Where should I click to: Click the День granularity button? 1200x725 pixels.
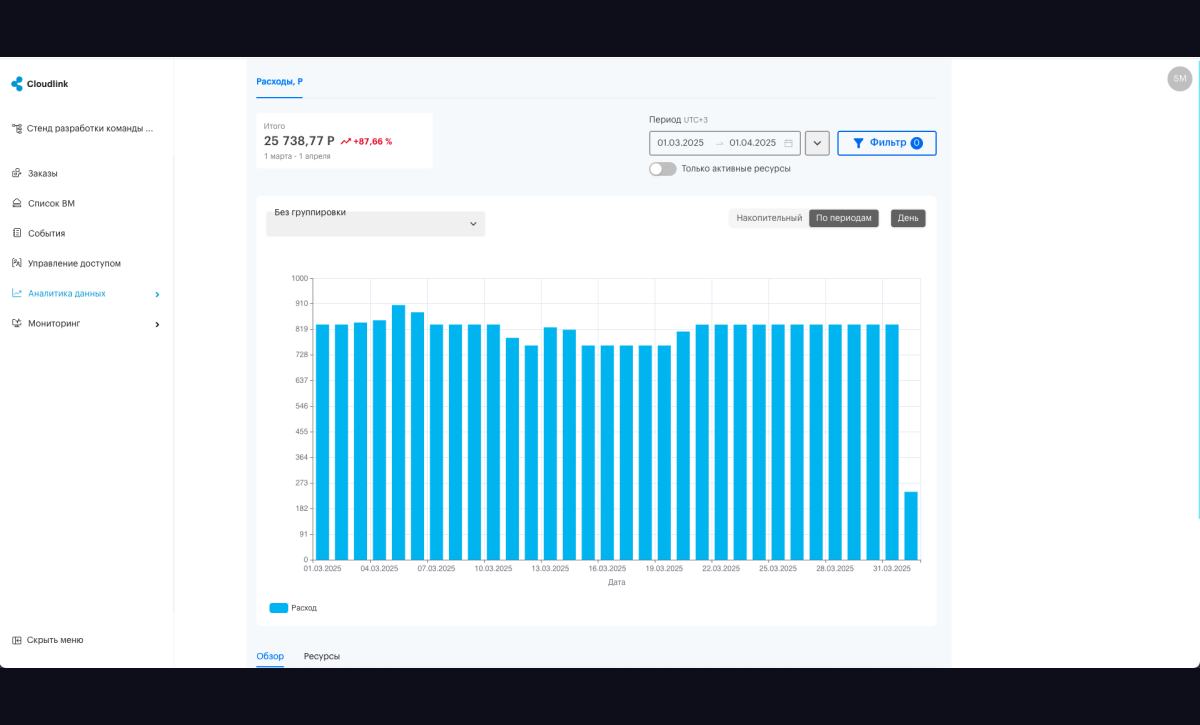908,218
